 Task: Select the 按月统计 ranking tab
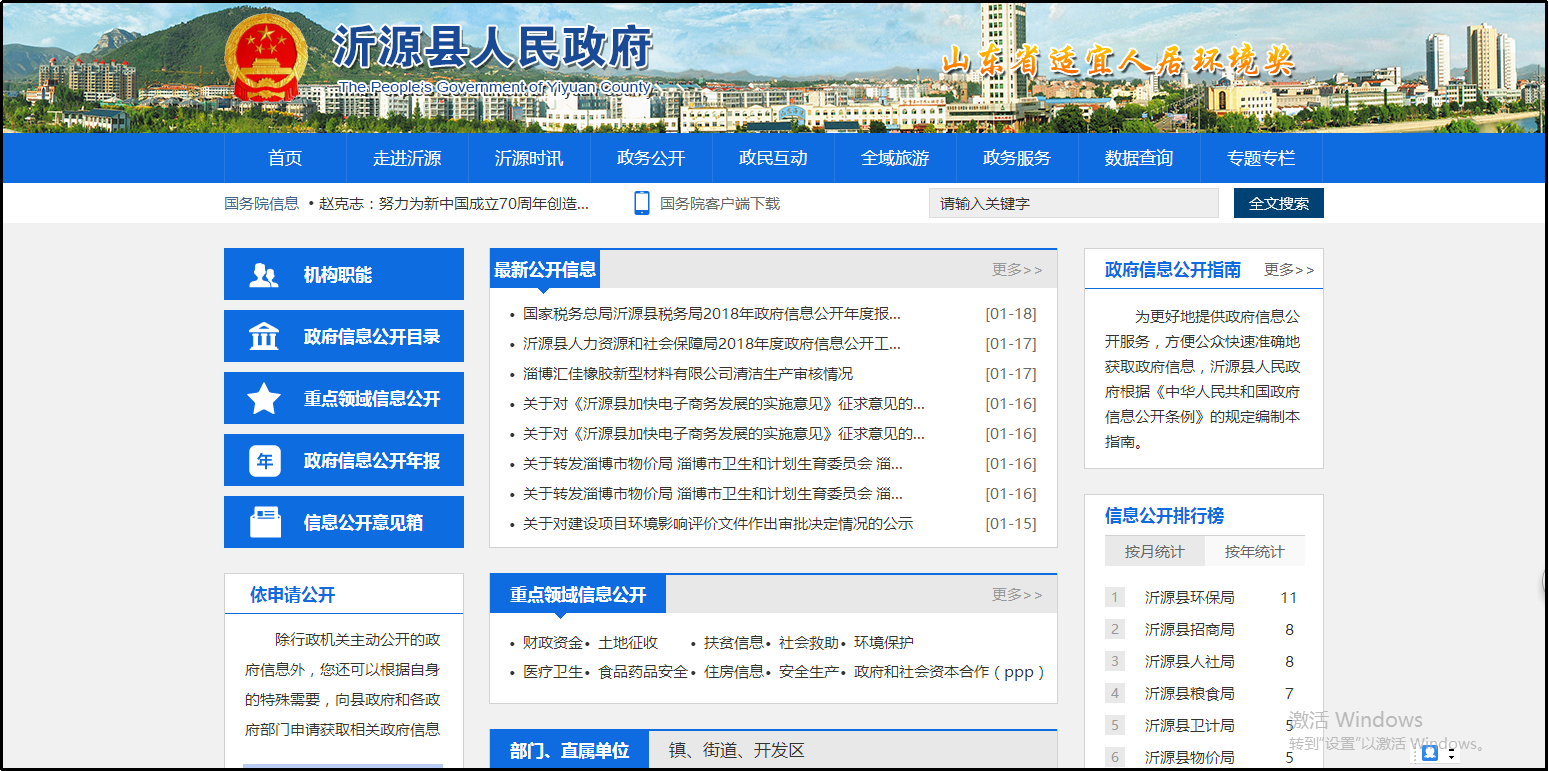(1154, 552)
